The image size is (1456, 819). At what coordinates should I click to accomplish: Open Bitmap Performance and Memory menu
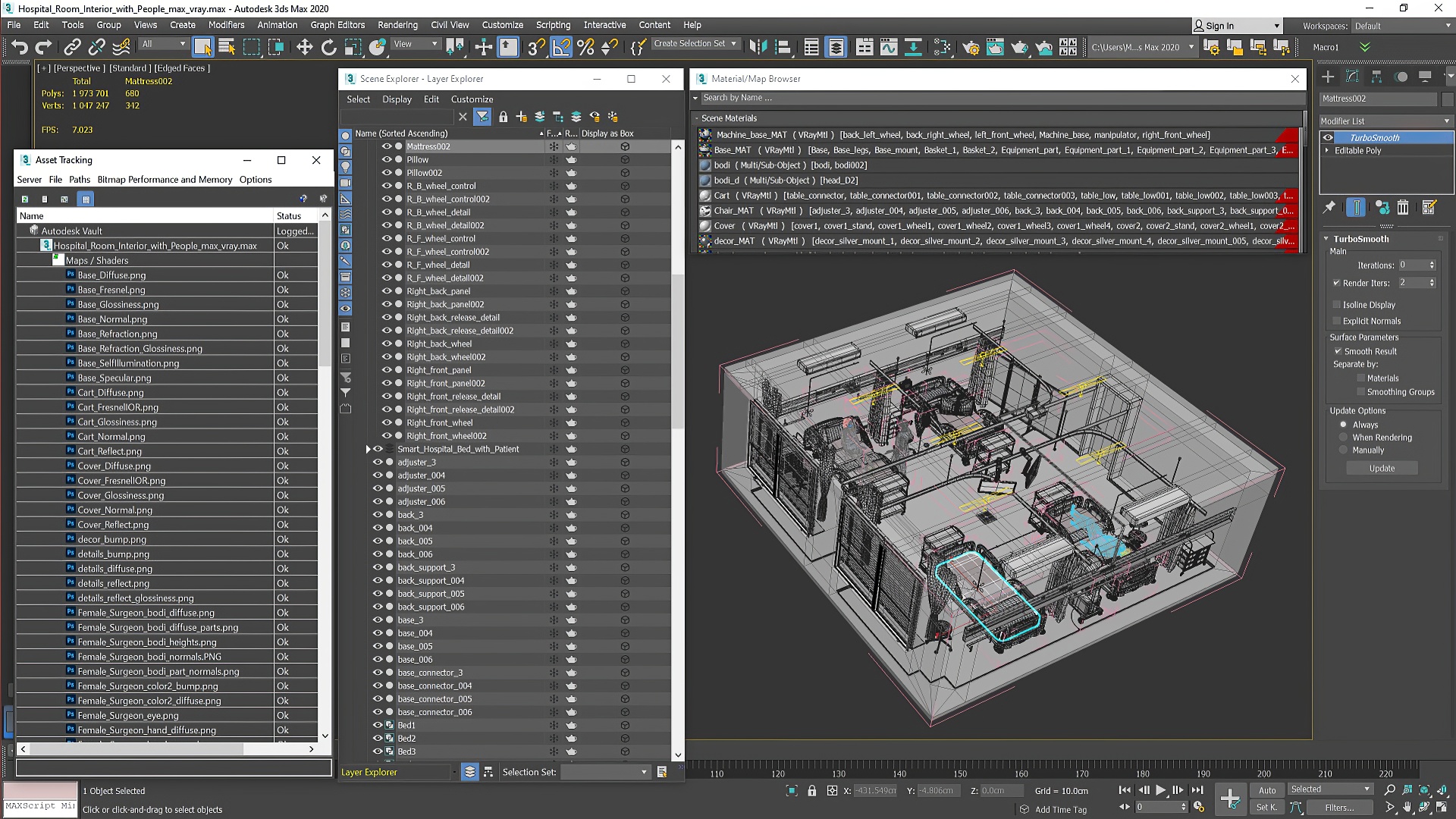[165, 180]
